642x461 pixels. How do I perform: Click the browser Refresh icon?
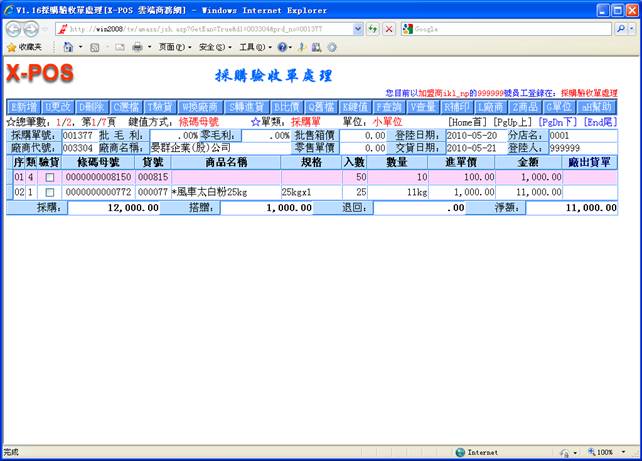point(373,29)
